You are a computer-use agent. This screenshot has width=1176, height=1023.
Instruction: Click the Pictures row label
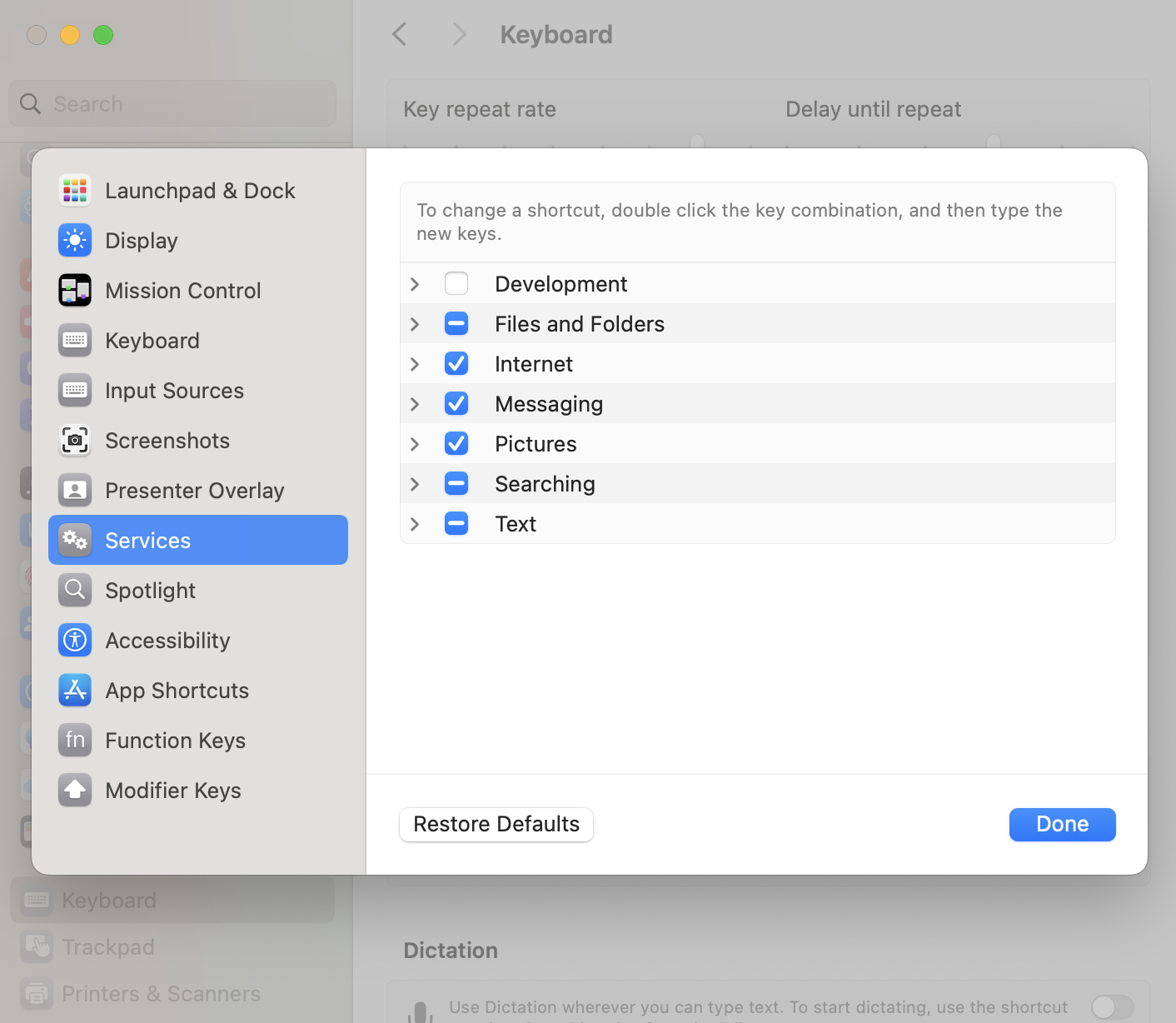[536, 444]
